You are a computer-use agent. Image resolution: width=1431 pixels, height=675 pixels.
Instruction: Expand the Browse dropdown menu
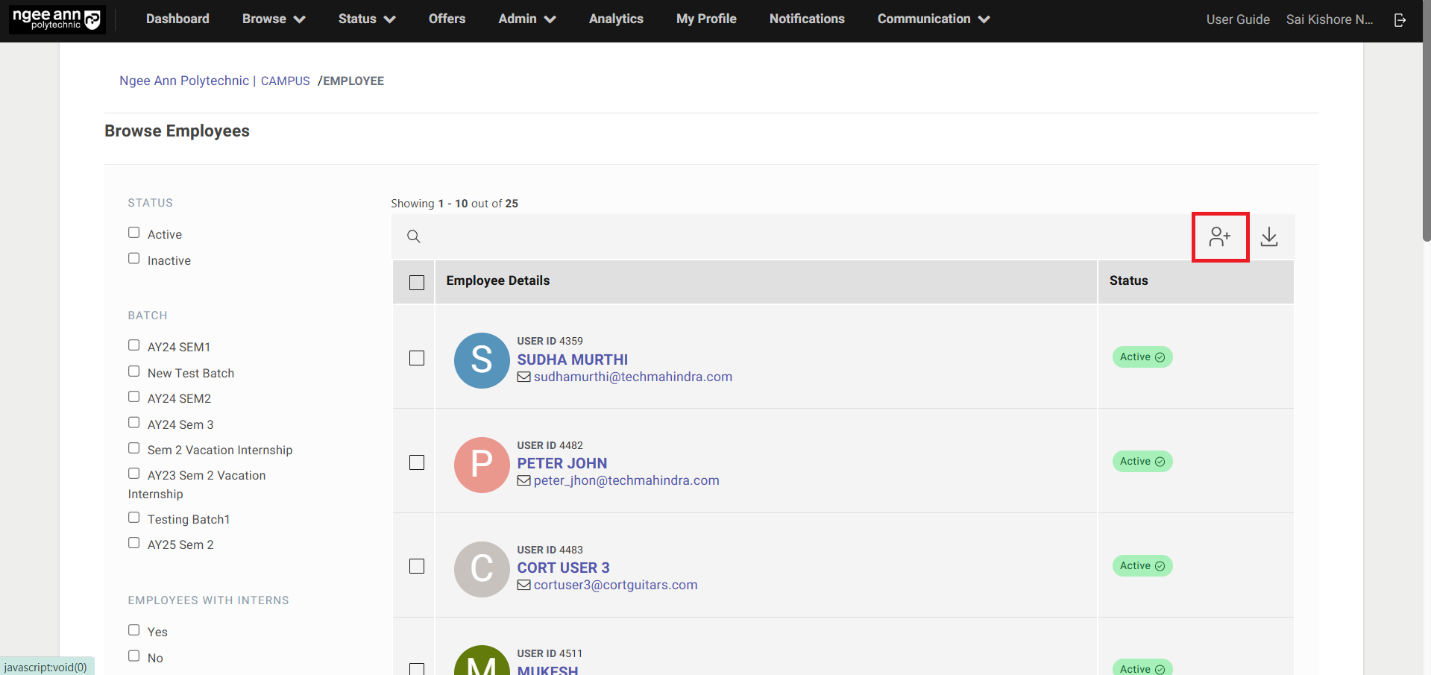pyautogui.click(x=273, y=19)
